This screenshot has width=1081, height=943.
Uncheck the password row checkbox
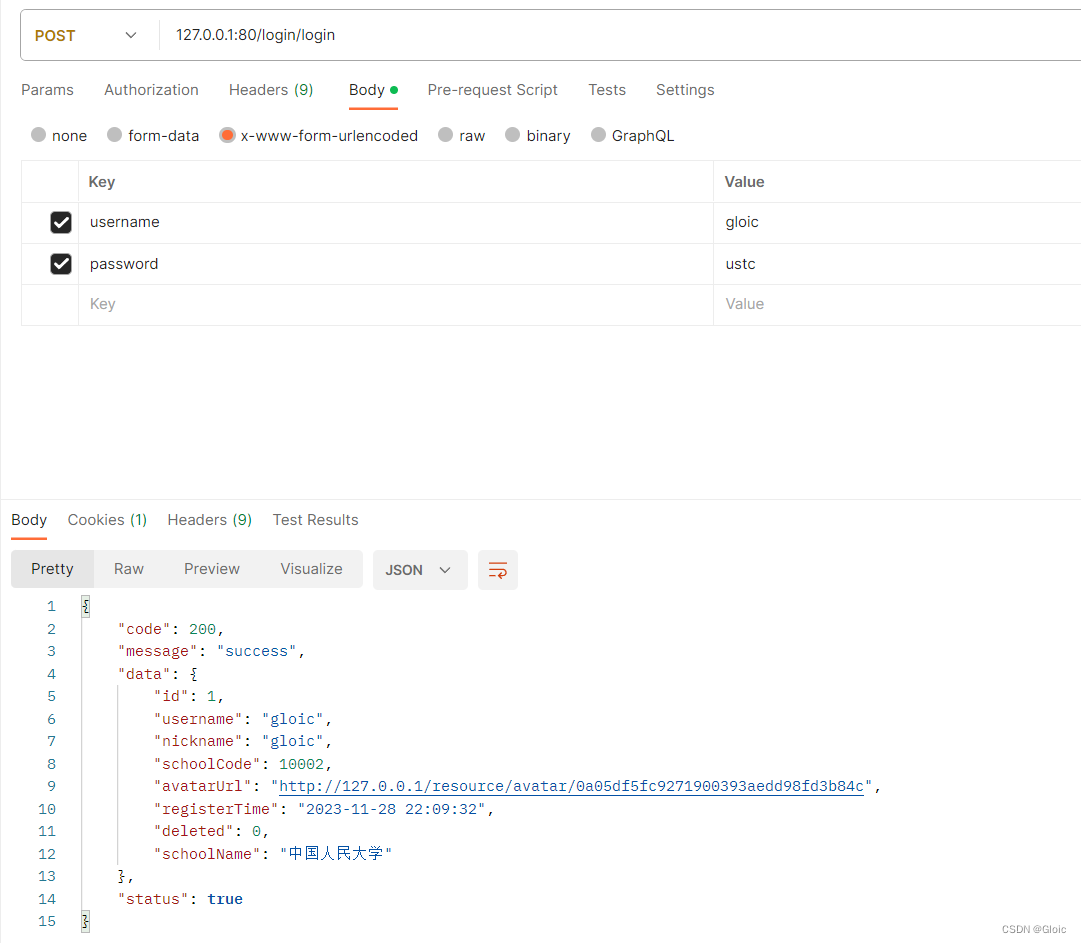click(61, 263)
